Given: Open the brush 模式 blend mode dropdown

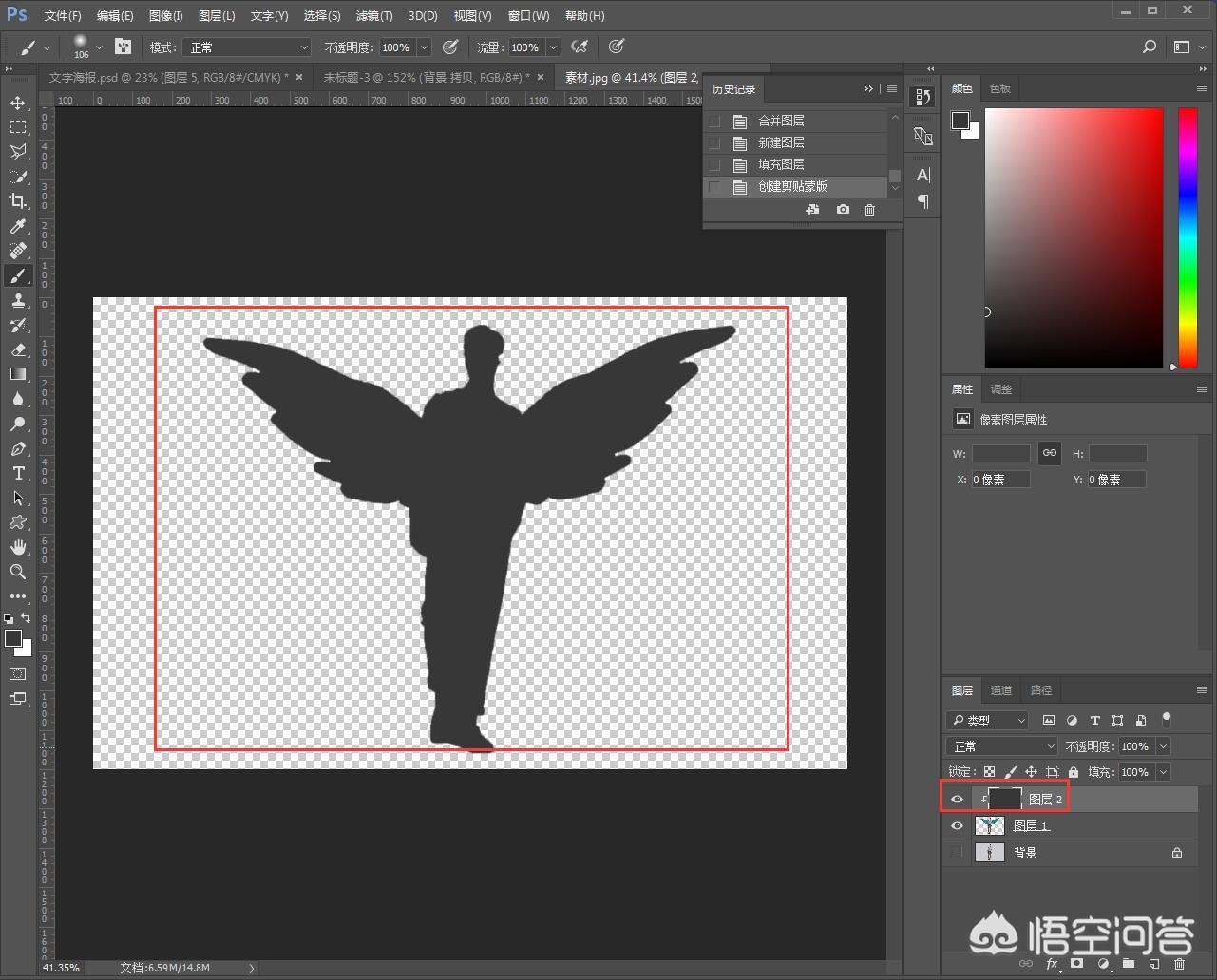Looking at the screenshot, I should [248, 47].
